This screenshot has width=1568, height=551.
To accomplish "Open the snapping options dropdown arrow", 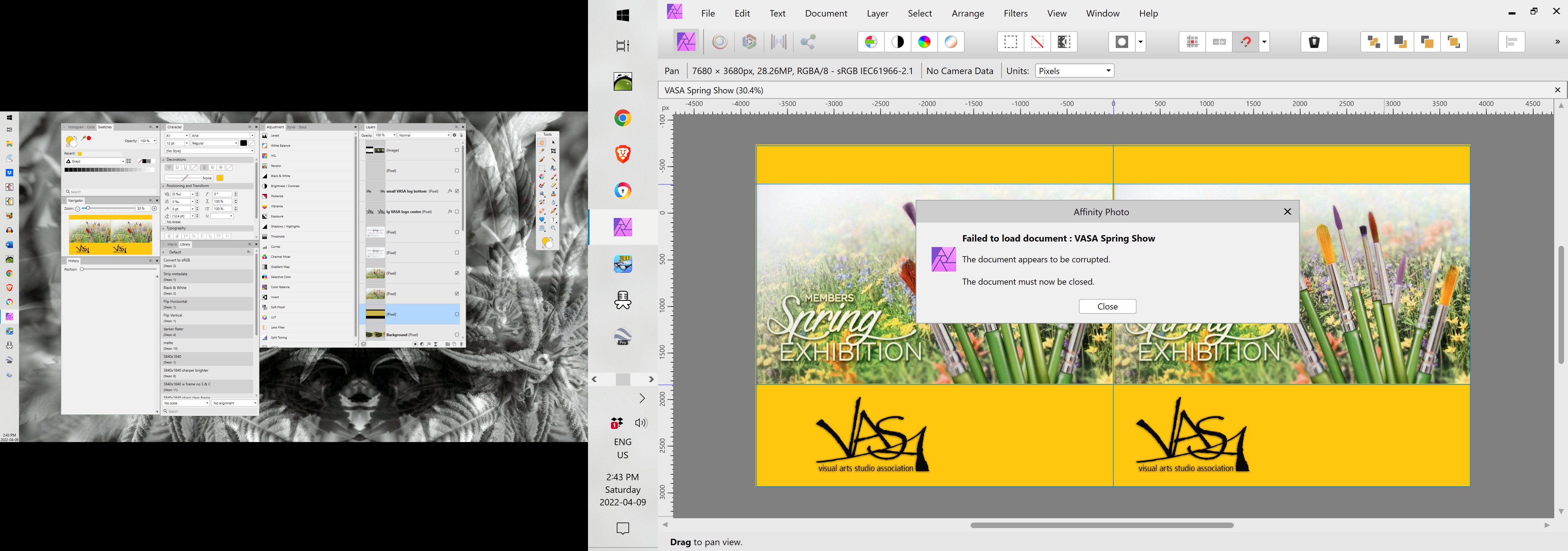I will [x=1264, y=42].
